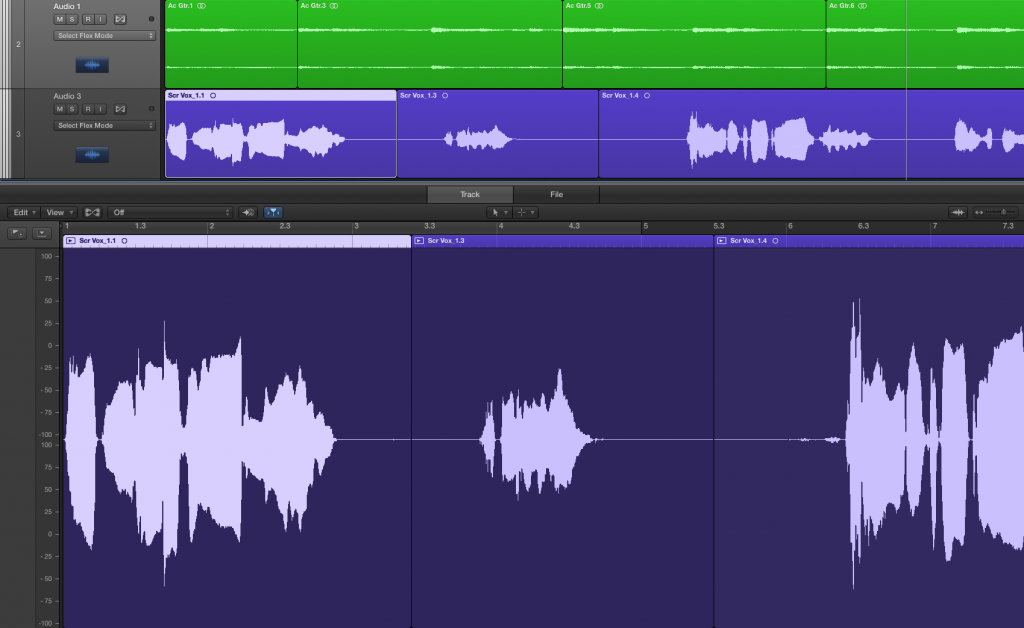
Task: Open the editor's Edit menu
Action: click(24, 212)
